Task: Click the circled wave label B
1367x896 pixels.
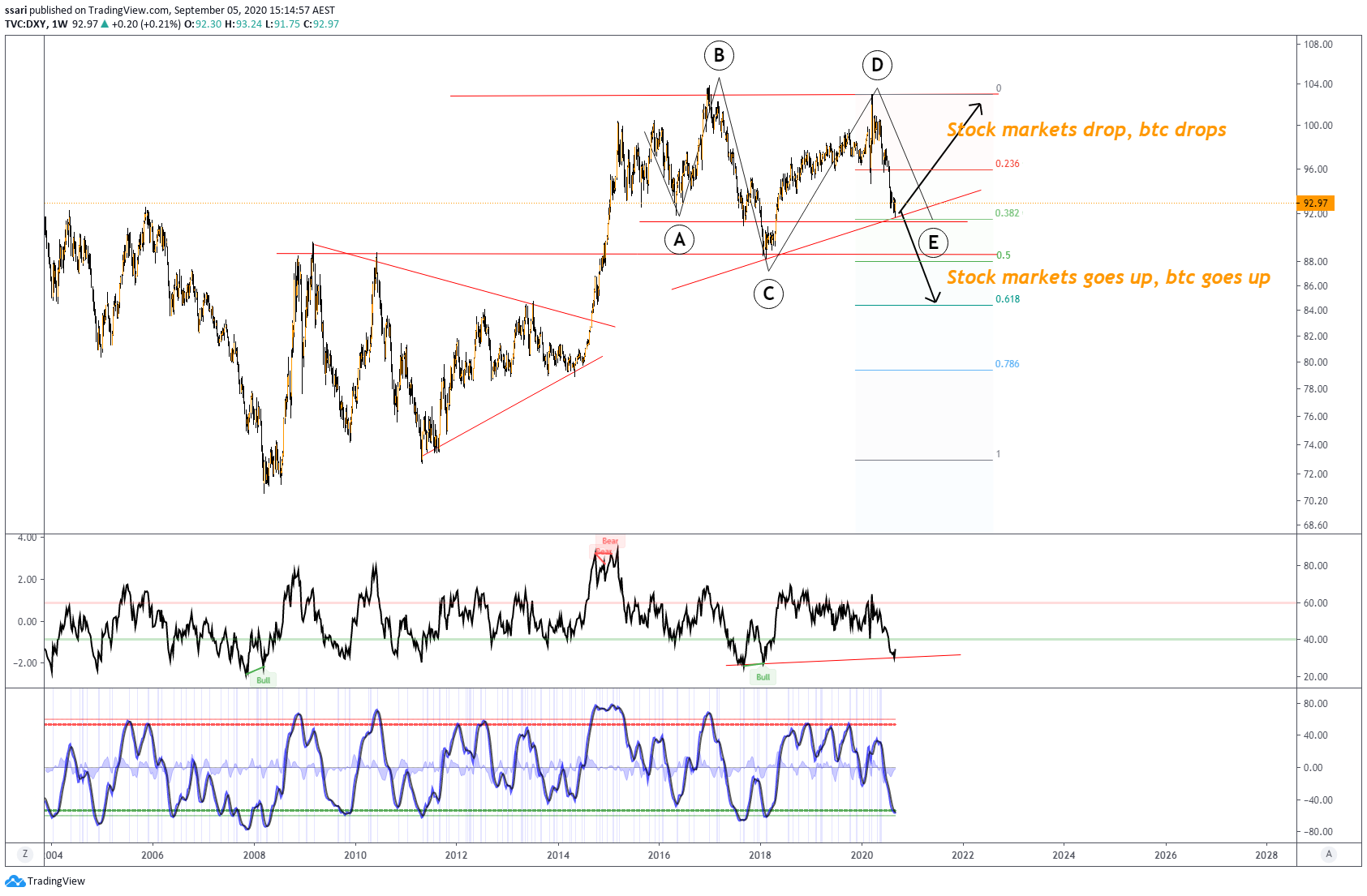Action: pyautogui.click(x=719, y=55)
